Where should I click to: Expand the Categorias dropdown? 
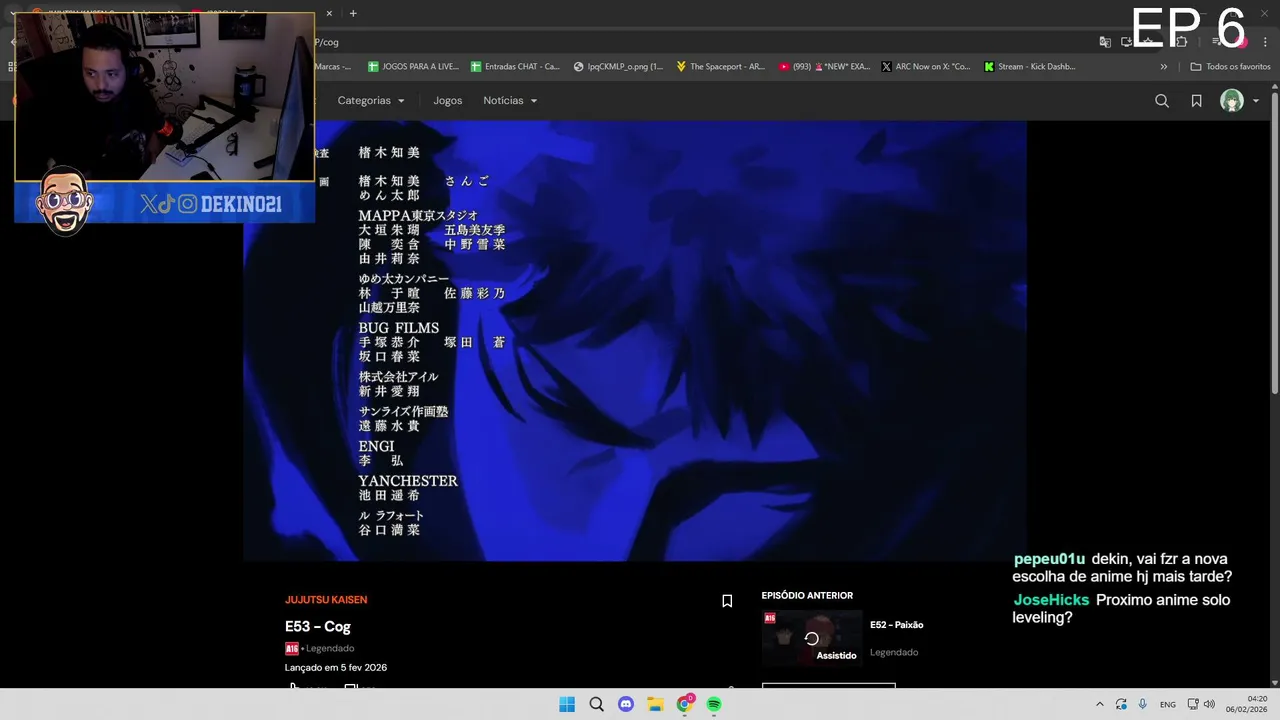(371, 101)
